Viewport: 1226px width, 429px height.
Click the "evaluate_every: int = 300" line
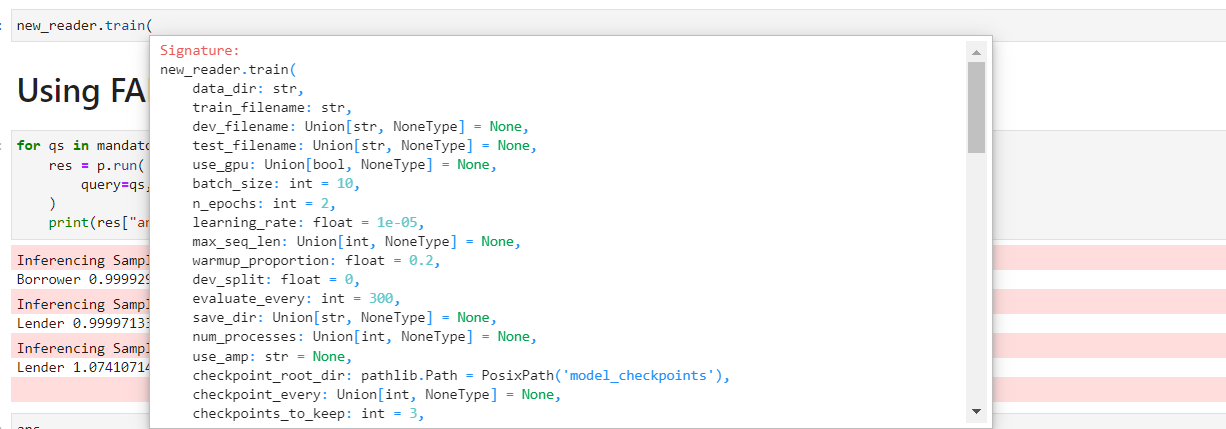pos(296,299)
